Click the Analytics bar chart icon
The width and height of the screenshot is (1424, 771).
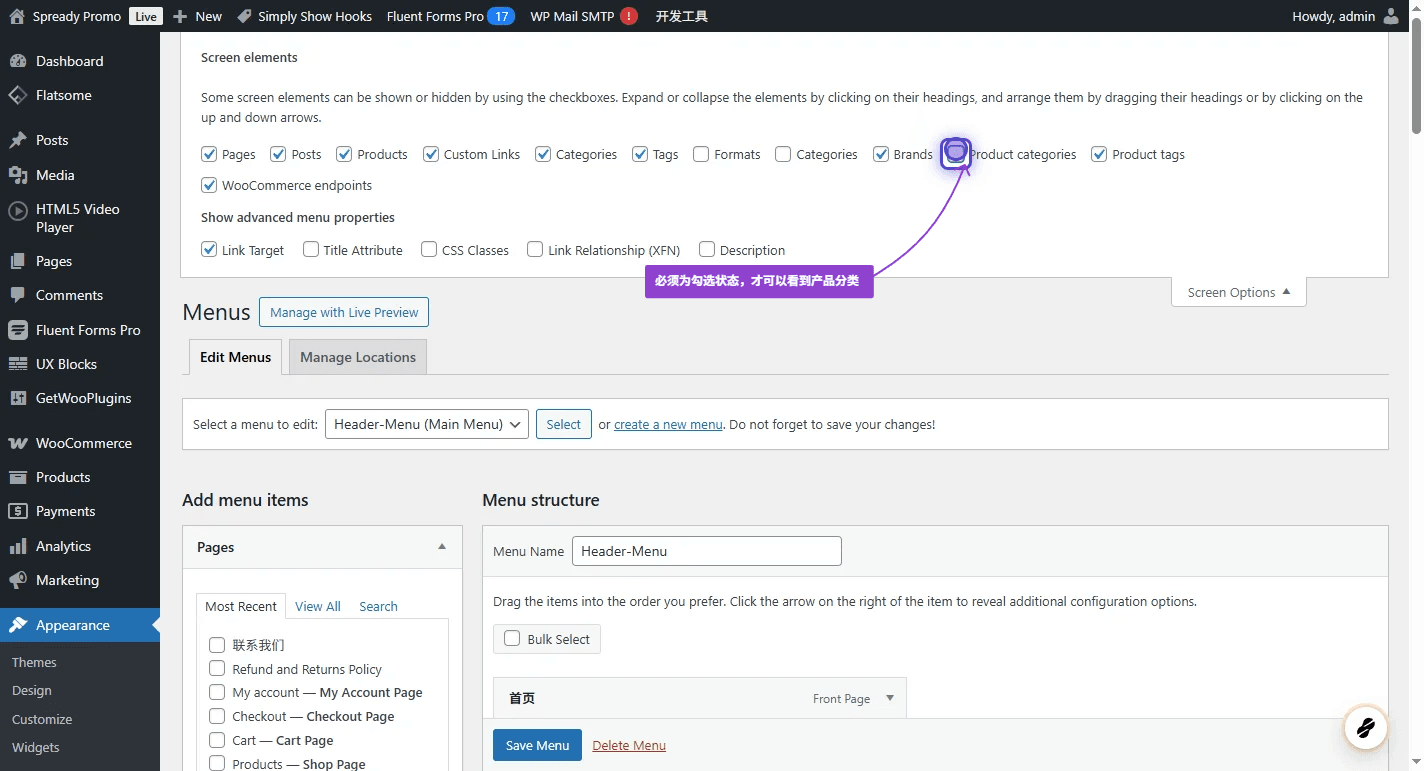(x=17, y=546)
